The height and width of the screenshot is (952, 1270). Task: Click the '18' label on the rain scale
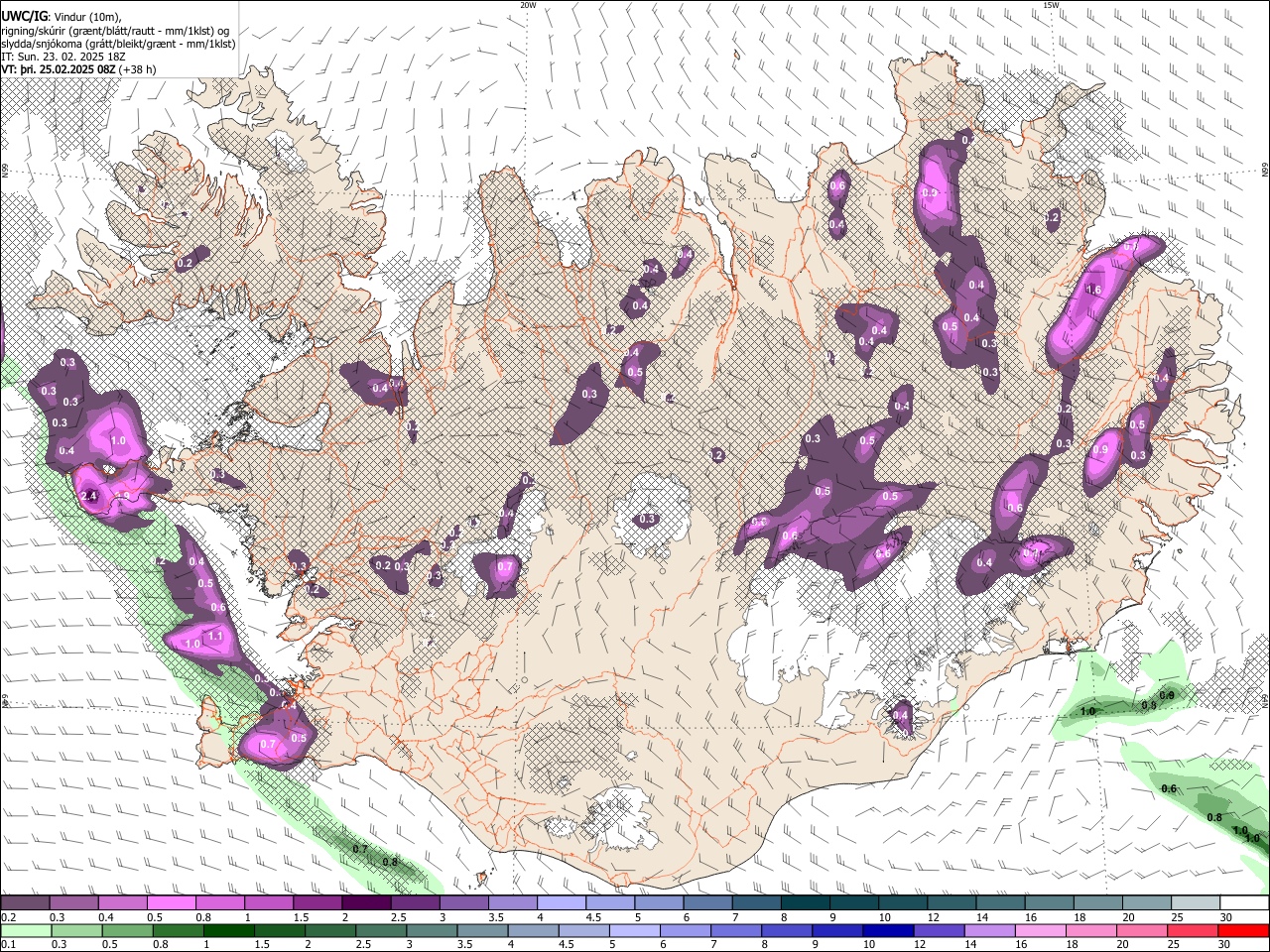click(1073, 945)
